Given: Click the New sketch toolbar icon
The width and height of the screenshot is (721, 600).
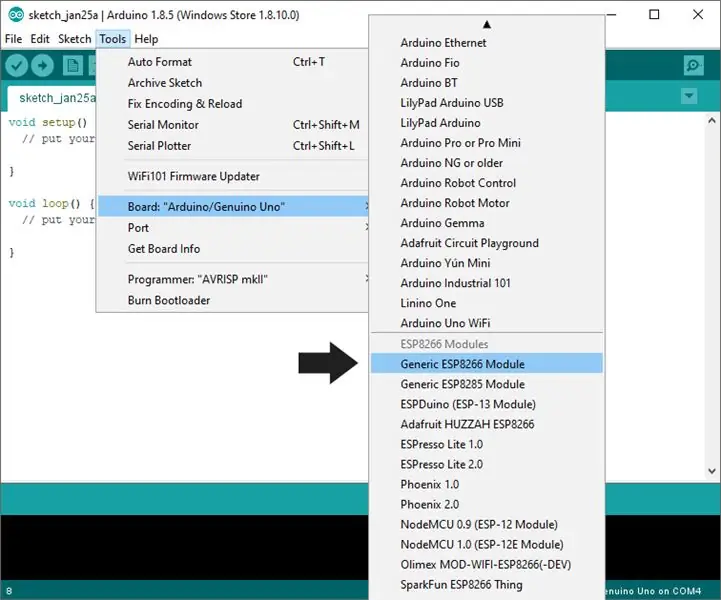Looking at the screenshot, I should [x=72, y=65].
